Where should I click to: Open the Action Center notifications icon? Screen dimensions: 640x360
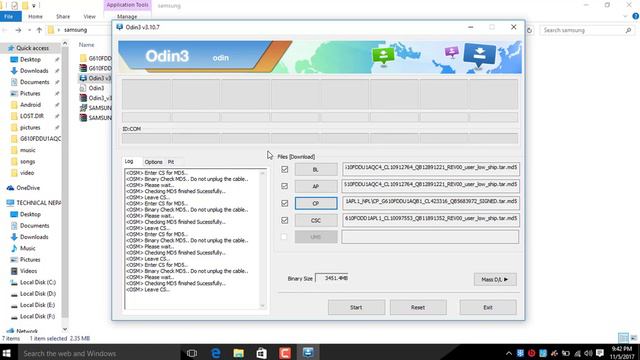coord(600,353)
